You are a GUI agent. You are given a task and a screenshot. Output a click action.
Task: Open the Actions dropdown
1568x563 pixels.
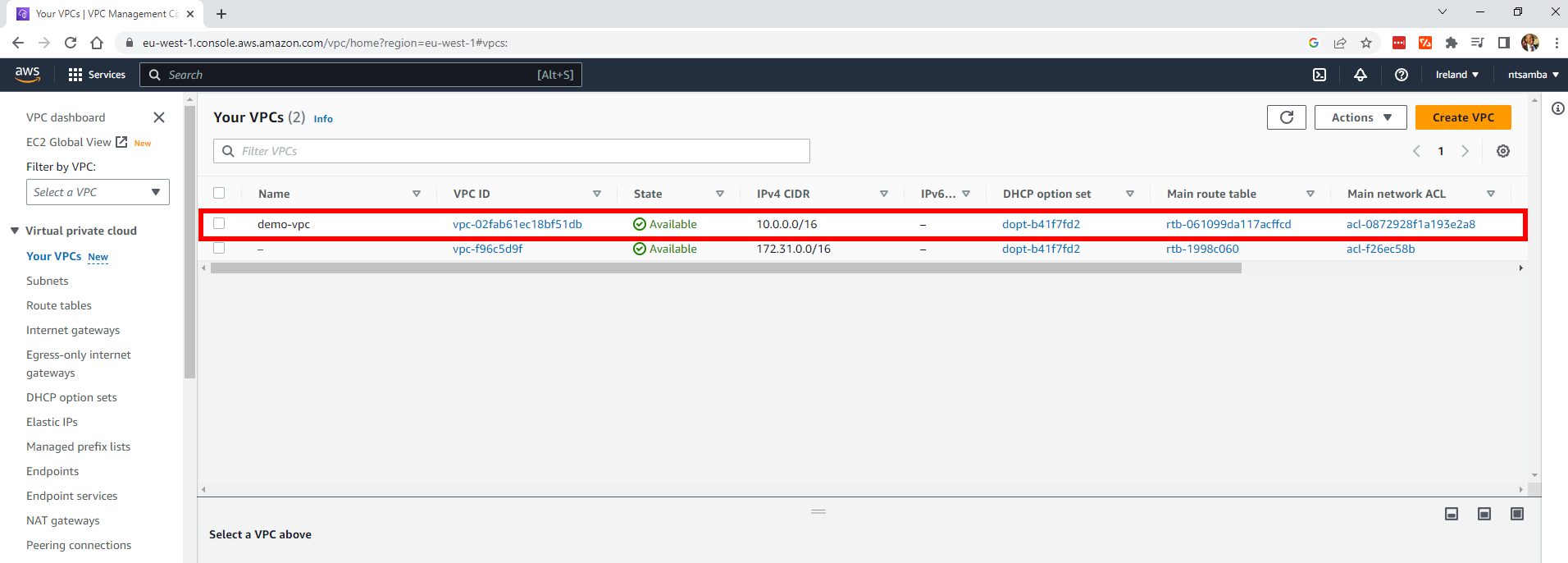(1361, 117)
